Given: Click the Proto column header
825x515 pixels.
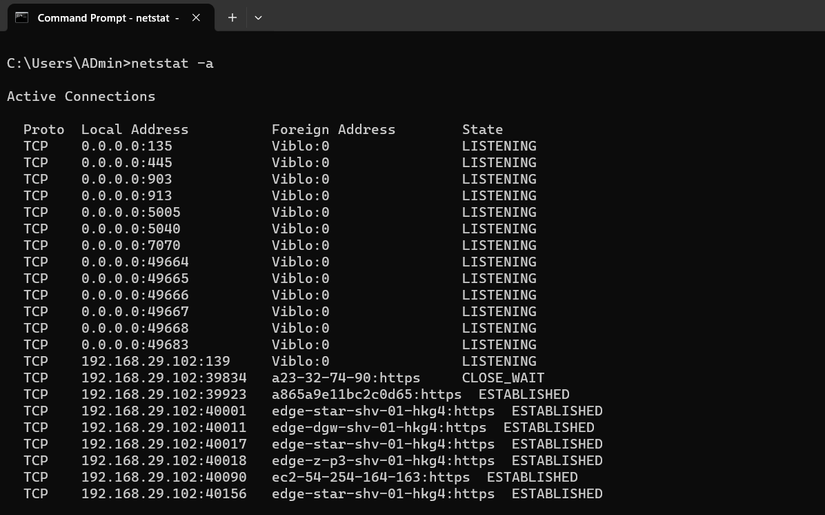Looking at the screenshot, I should 44,129.
